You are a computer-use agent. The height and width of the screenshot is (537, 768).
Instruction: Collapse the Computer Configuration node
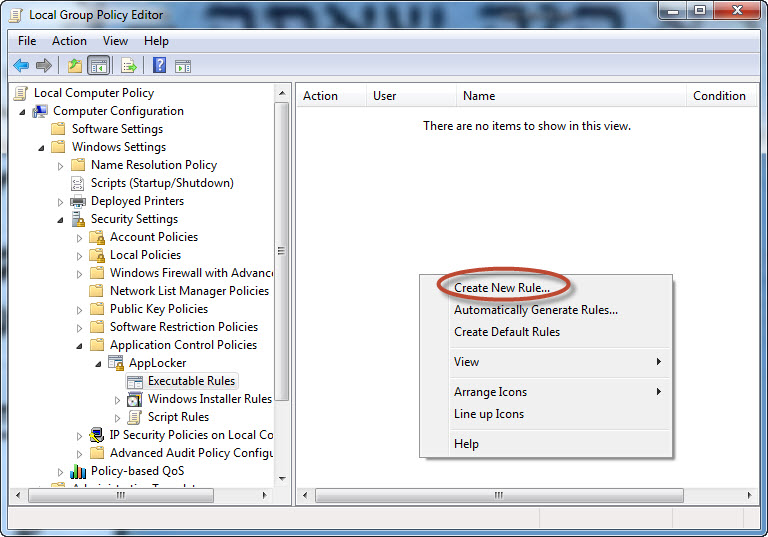coord(22,112)
